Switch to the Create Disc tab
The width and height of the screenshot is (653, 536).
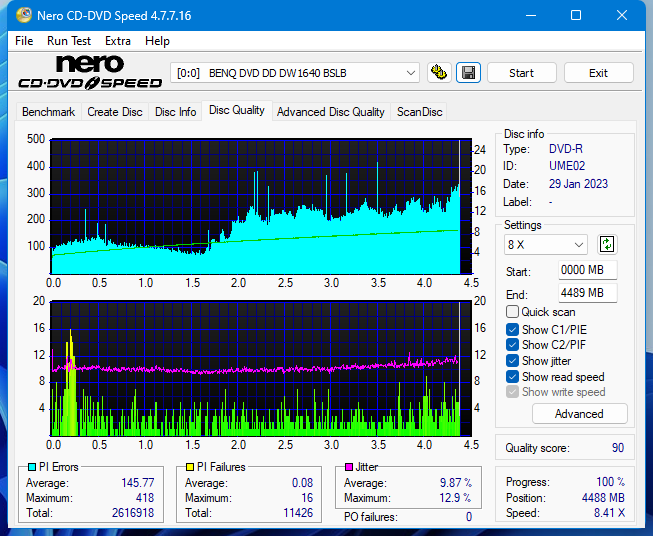115,112
